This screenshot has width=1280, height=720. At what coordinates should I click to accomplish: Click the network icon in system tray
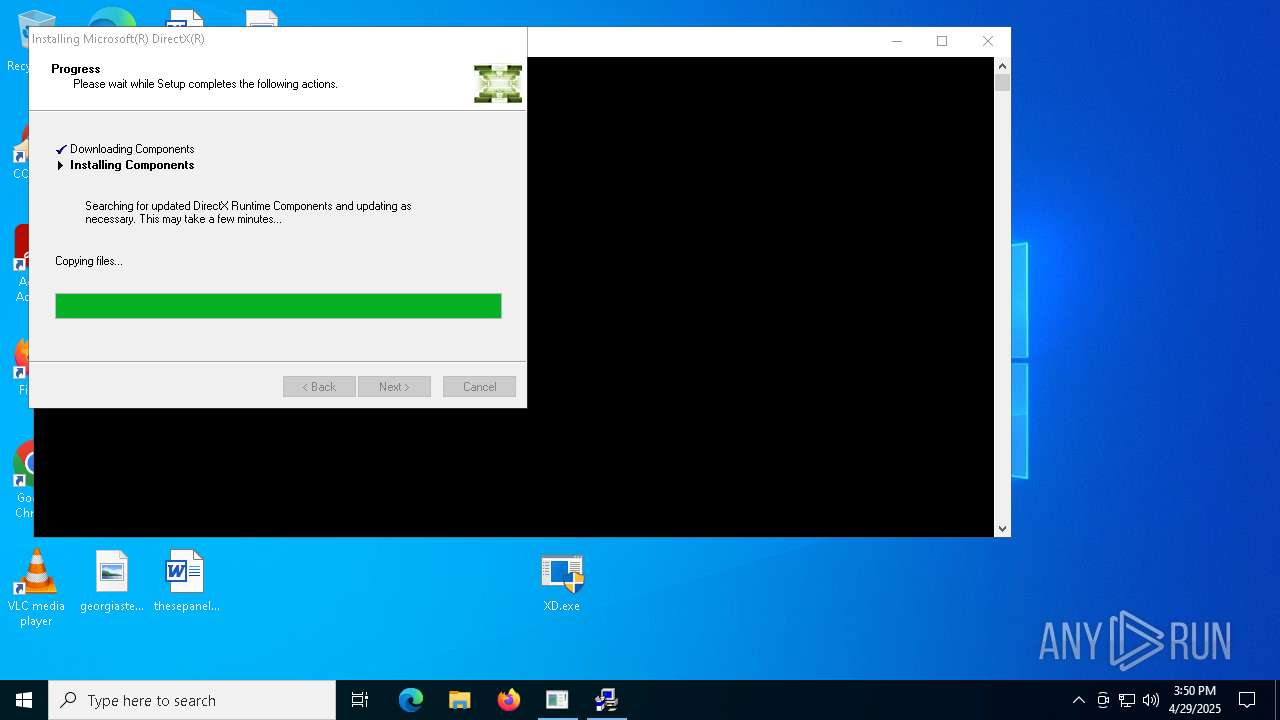(x=1127, y=700)
